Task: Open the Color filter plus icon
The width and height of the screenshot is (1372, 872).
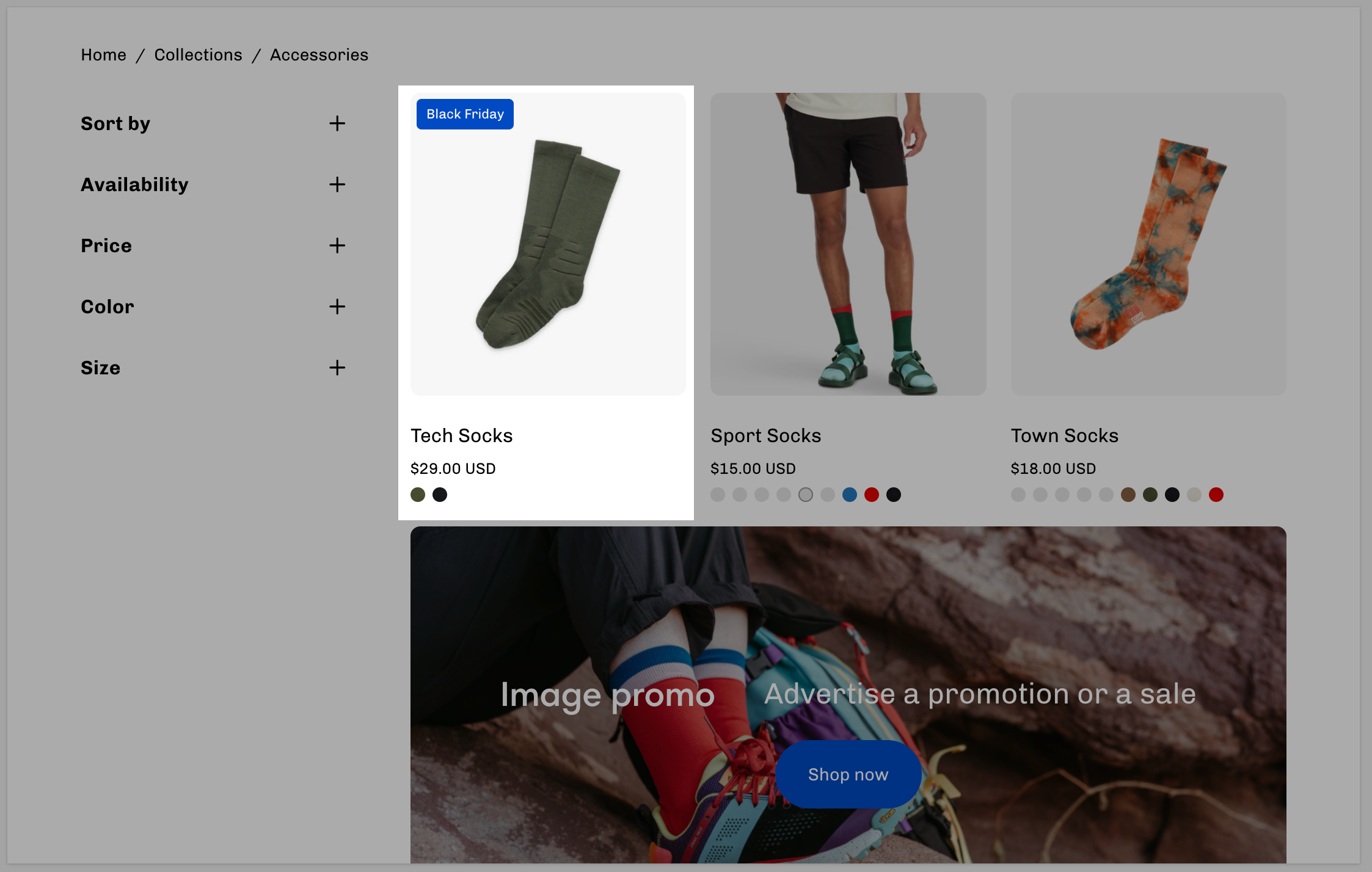Action: tap(337, 307)
